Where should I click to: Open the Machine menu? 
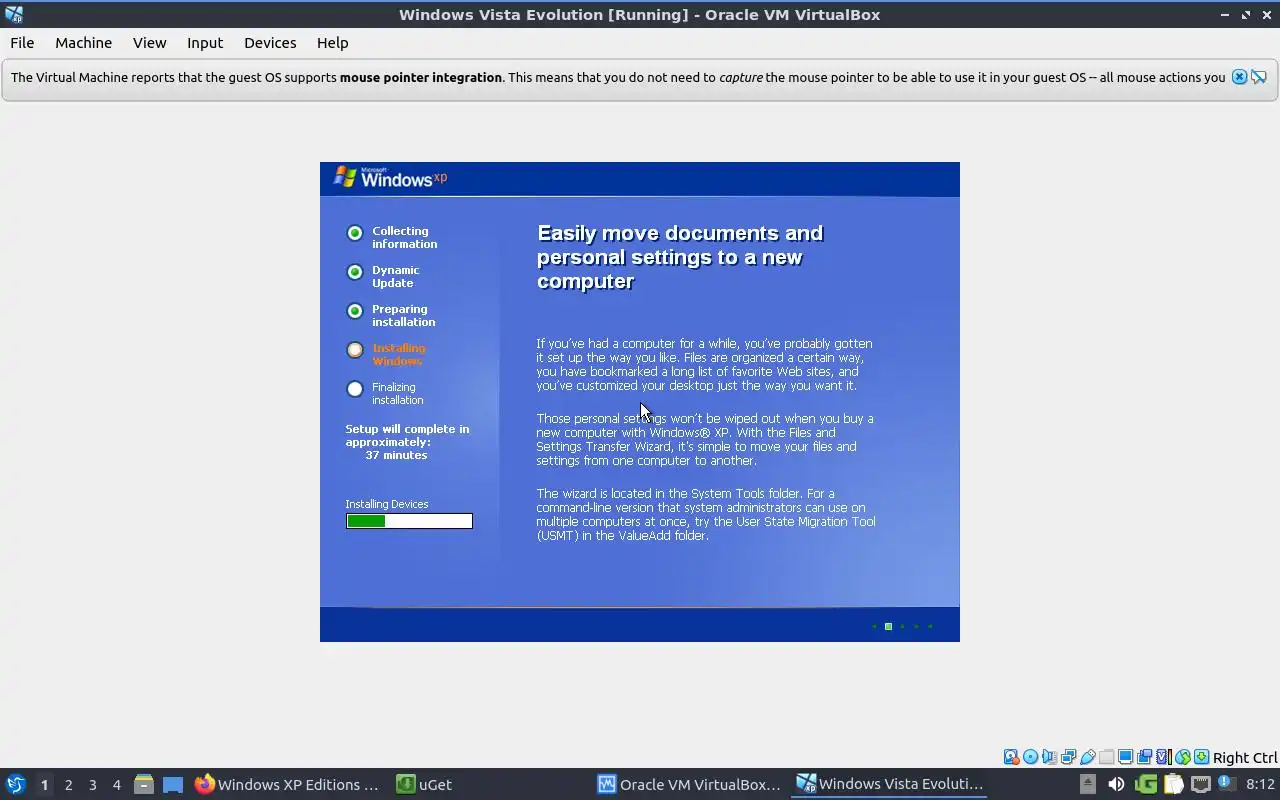(83, 43)
